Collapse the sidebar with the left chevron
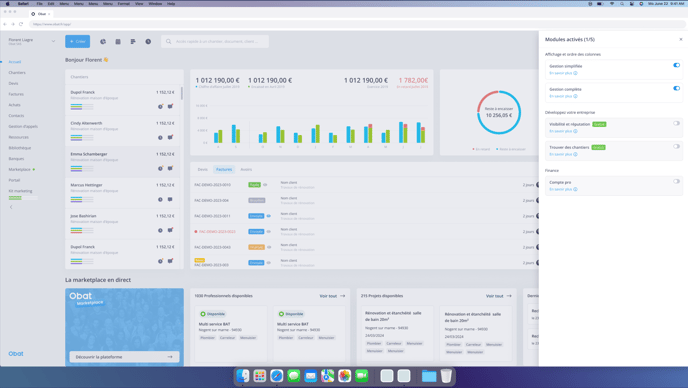Screen dimensions: 688x388 click(11, 207)
